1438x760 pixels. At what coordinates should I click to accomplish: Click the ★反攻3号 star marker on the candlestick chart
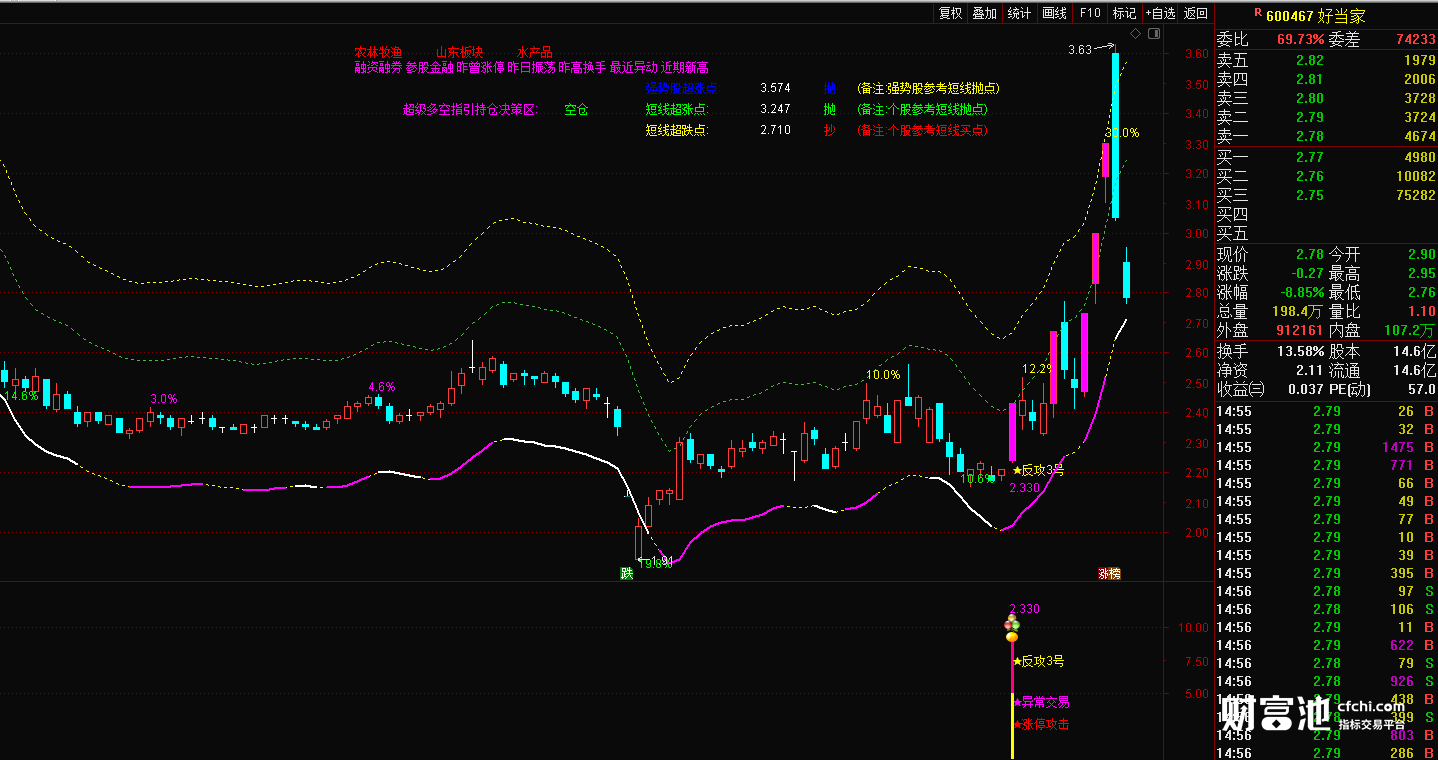(x=1038, y=470)
